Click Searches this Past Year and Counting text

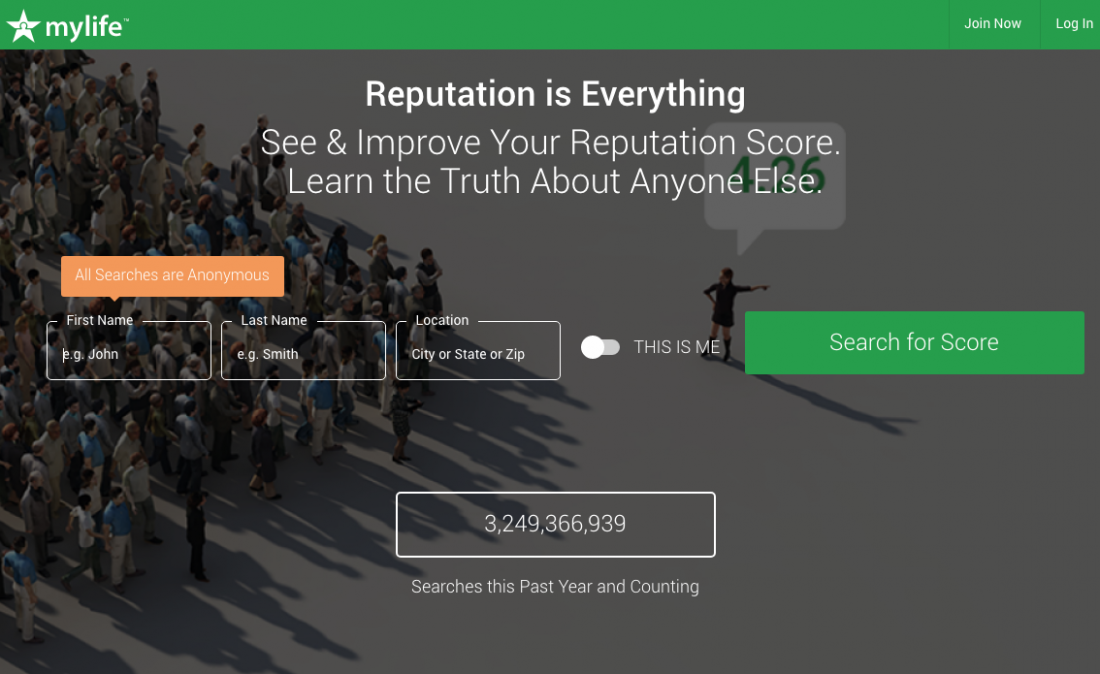pyautogui.click(x=555, y=586)
